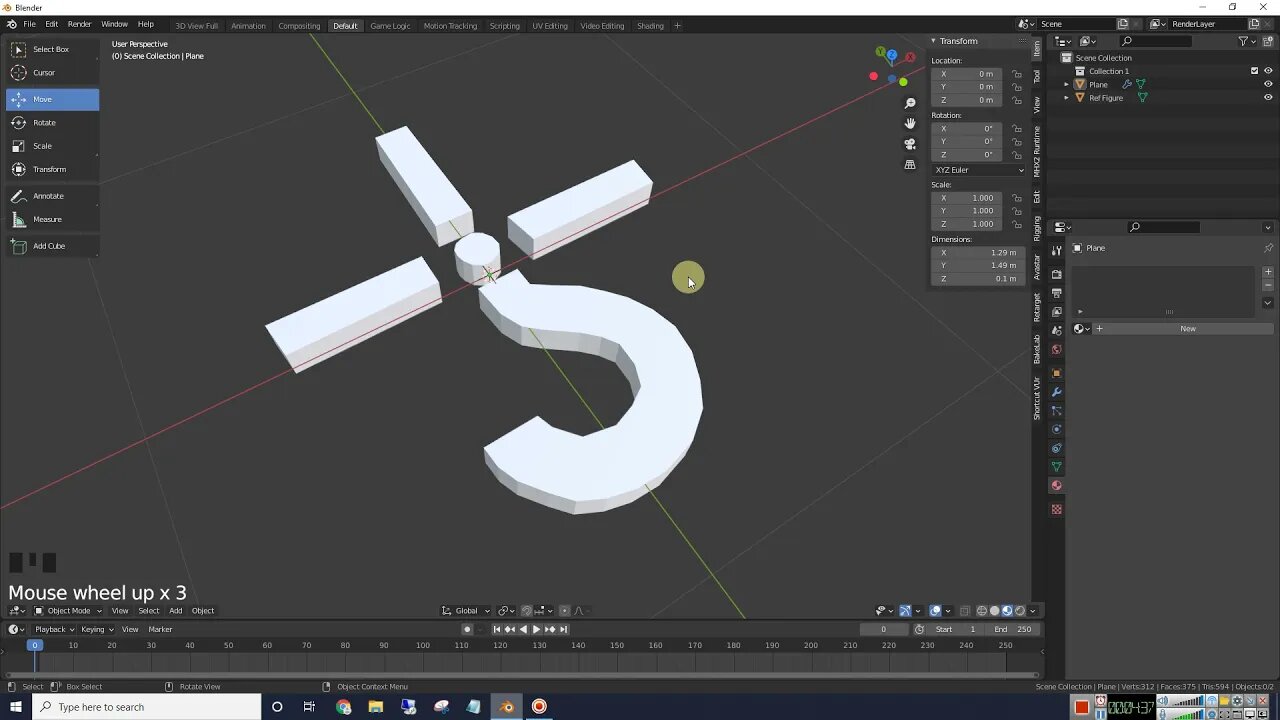1280x720 pixels.
Task: Open the Object Mode dropdown
Action: tap(68, 611)
